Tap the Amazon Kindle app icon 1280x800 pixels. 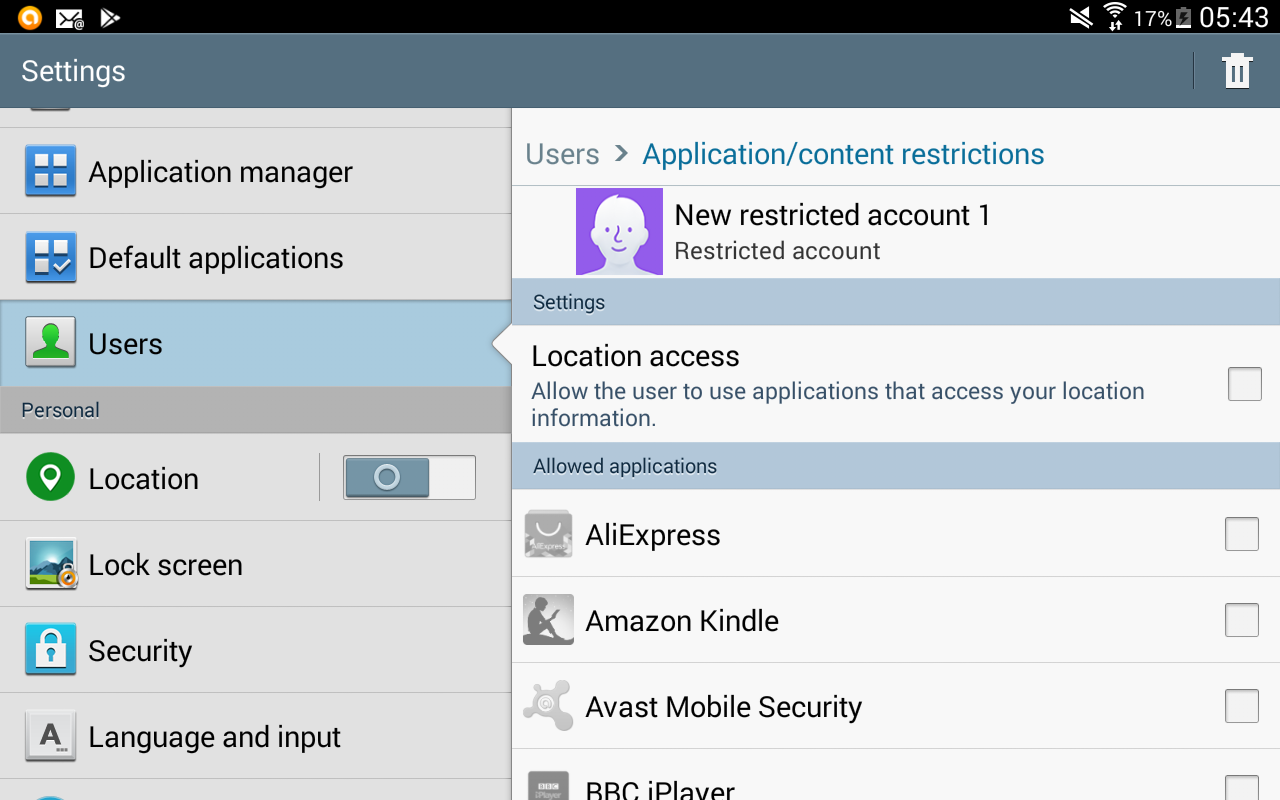pyautogui.click(x=548, y=620)
